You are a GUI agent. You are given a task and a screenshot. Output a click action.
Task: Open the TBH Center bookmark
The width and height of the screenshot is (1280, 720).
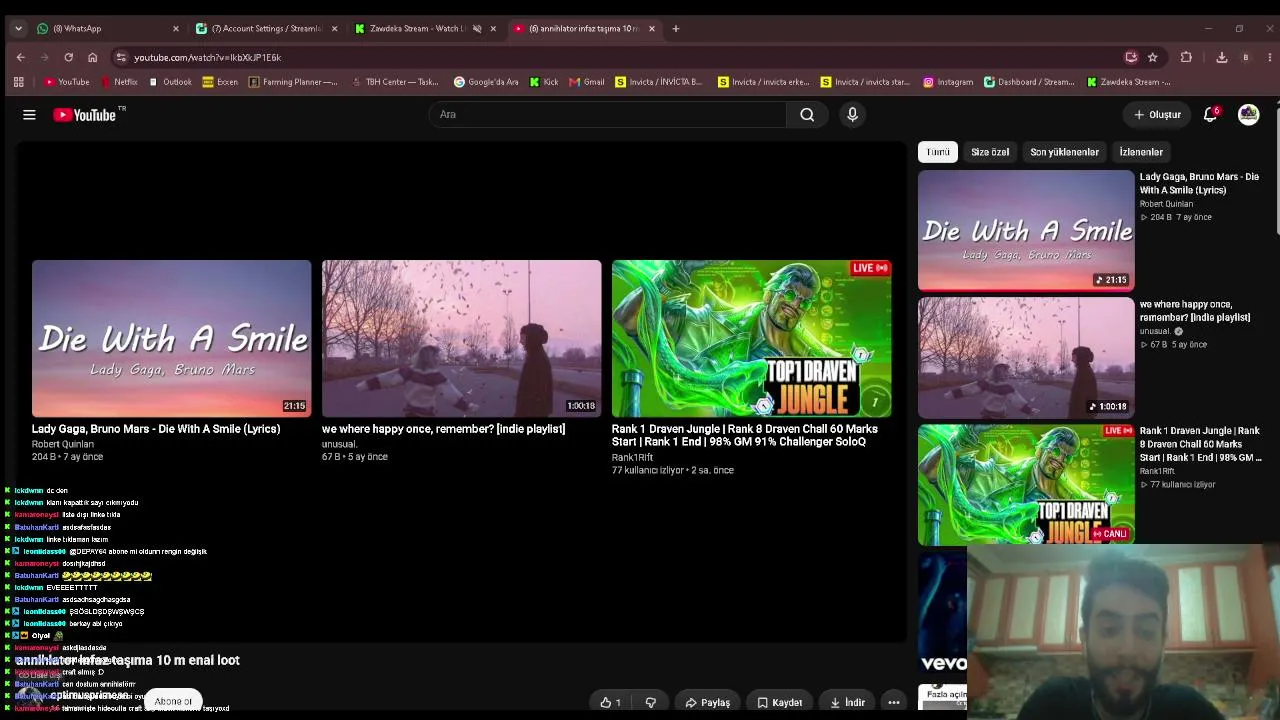[x=395, y=82]
